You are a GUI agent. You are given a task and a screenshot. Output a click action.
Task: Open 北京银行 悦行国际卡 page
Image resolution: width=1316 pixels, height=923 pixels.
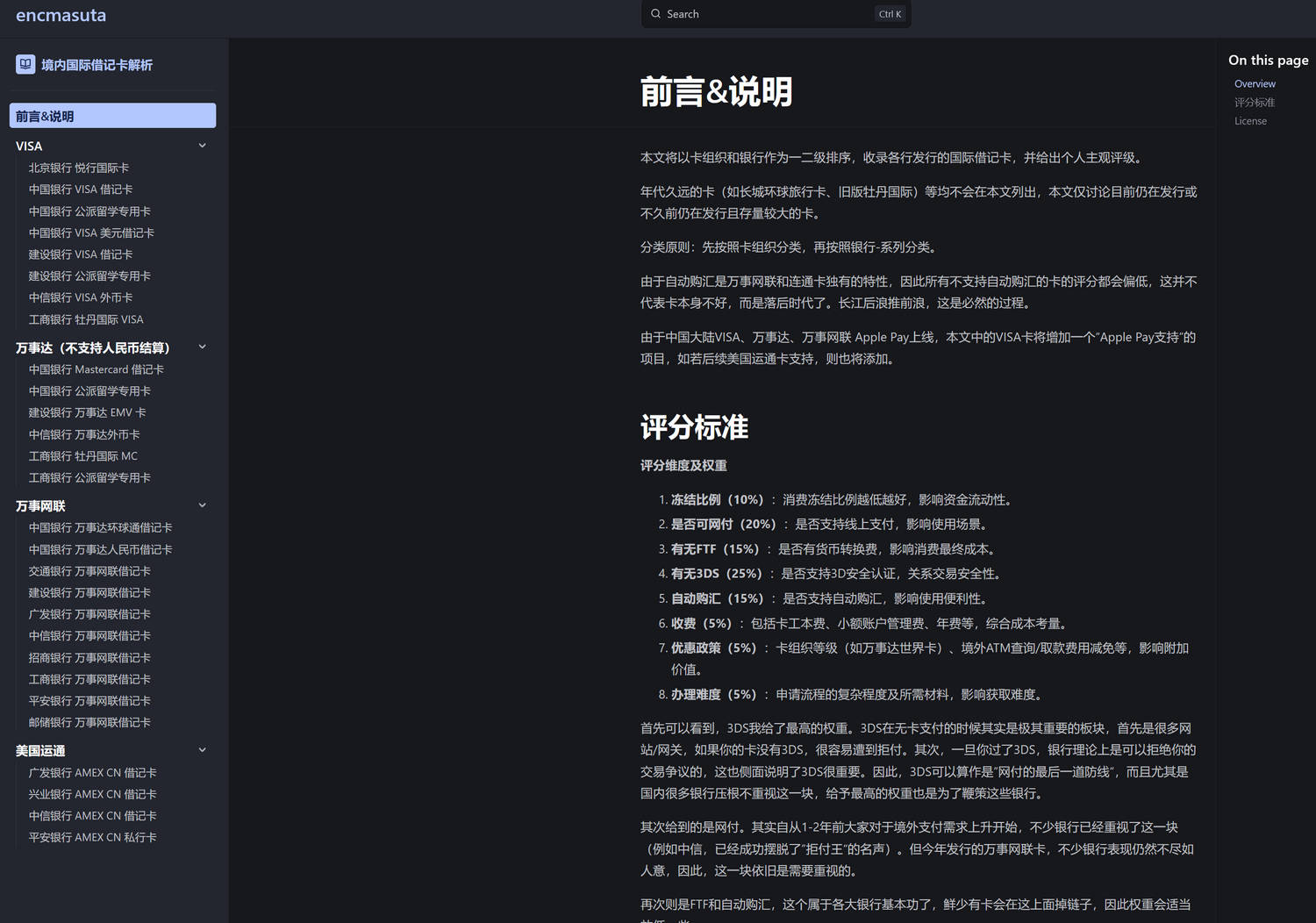tap(79, 168)
